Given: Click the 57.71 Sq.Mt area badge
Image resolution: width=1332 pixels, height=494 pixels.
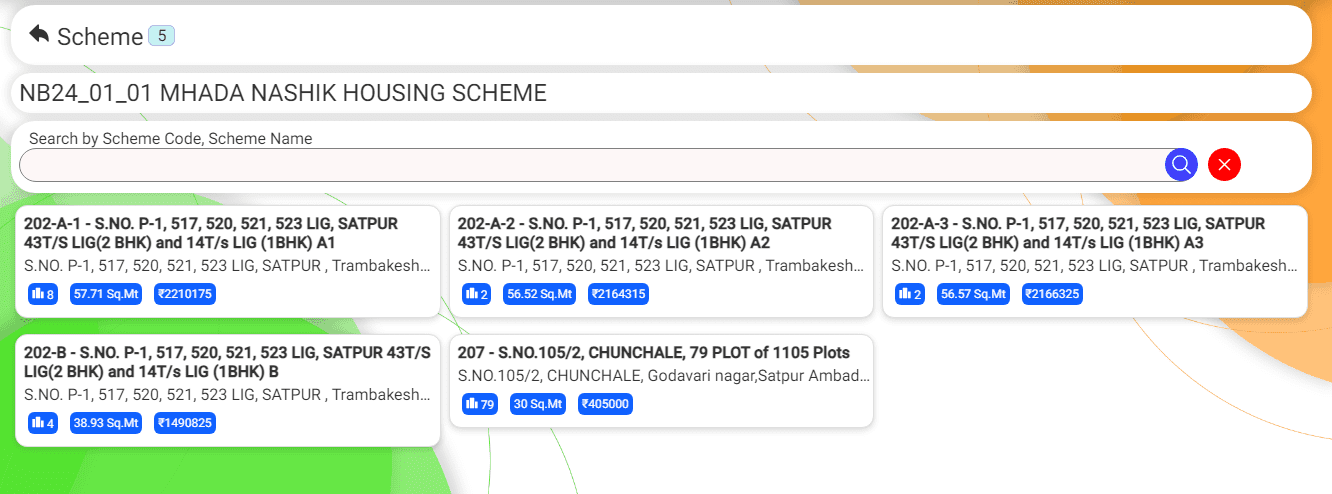Looking at the screenshot, I should point(106,294).
